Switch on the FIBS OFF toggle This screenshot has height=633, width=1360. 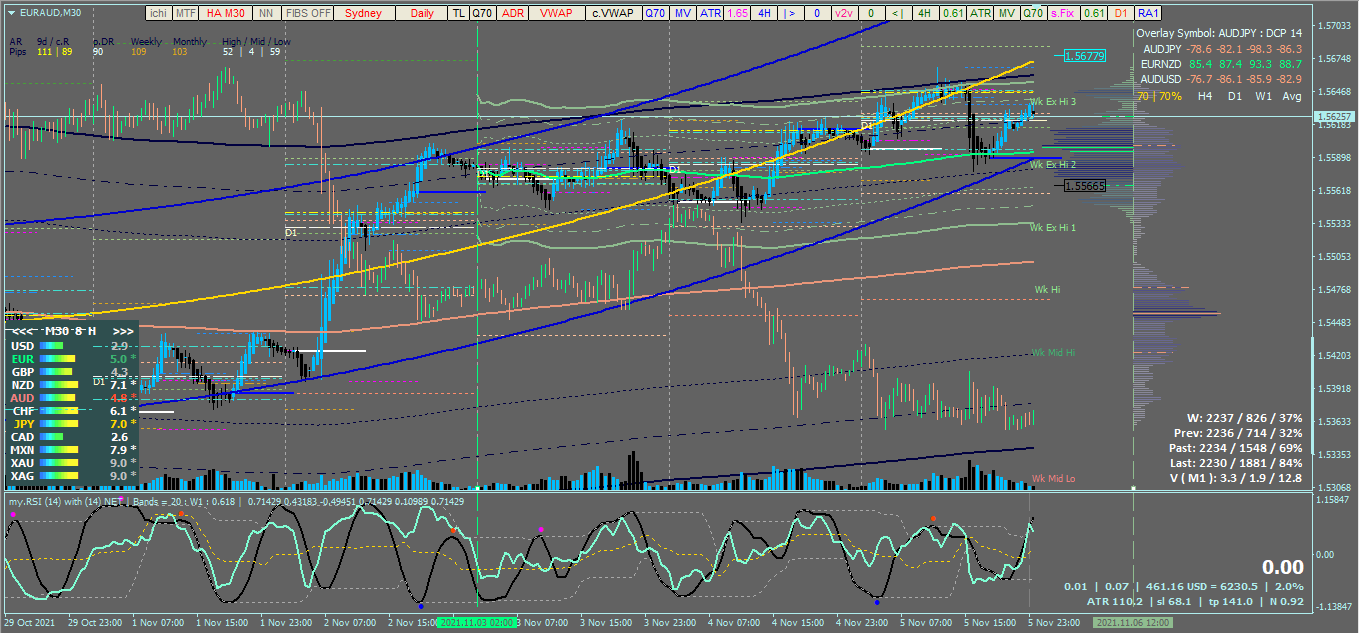[x=308, y=13]
